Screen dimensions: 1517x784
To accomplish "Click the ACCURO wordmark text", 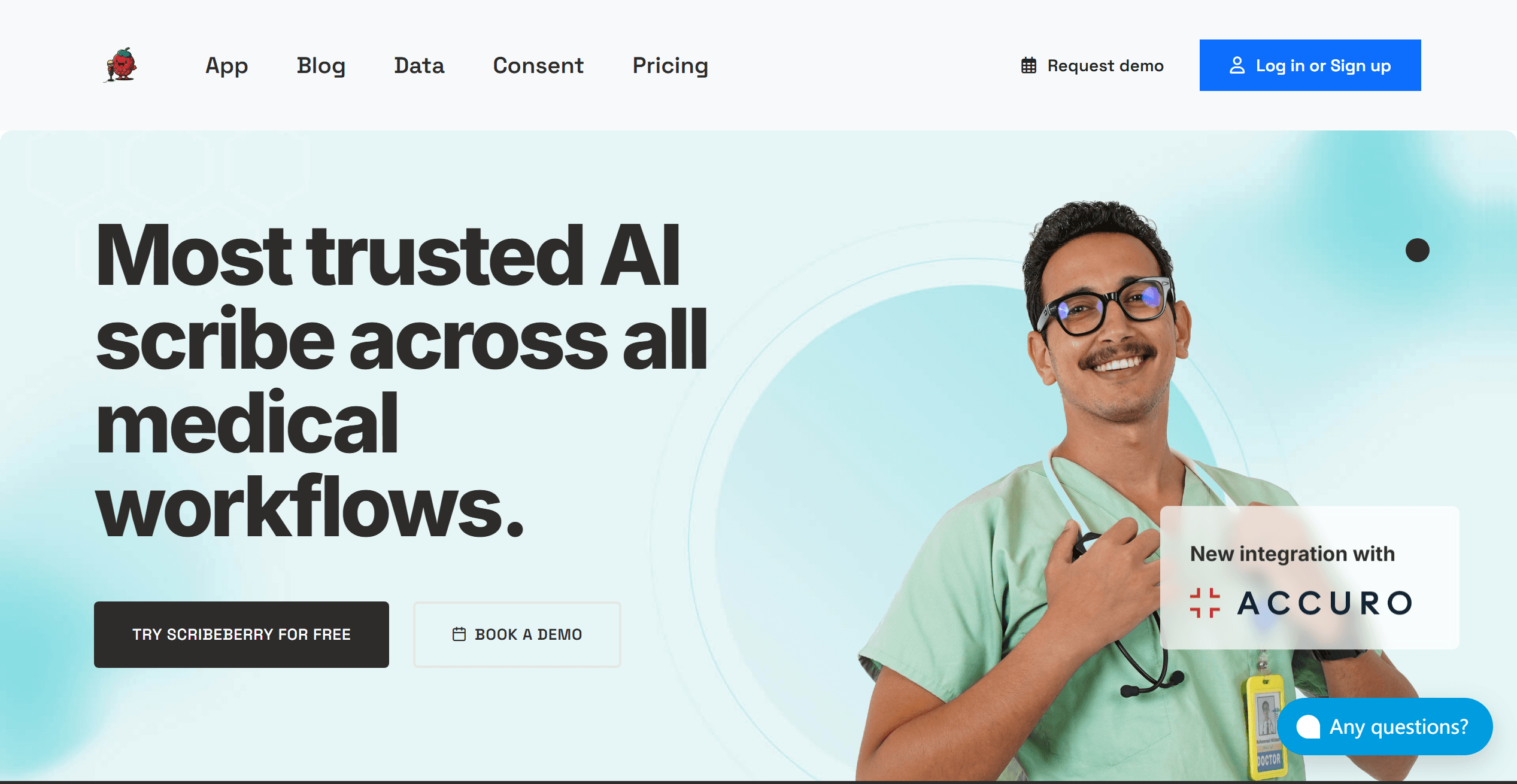I will pyautogui.click(x=1325, y=603).
